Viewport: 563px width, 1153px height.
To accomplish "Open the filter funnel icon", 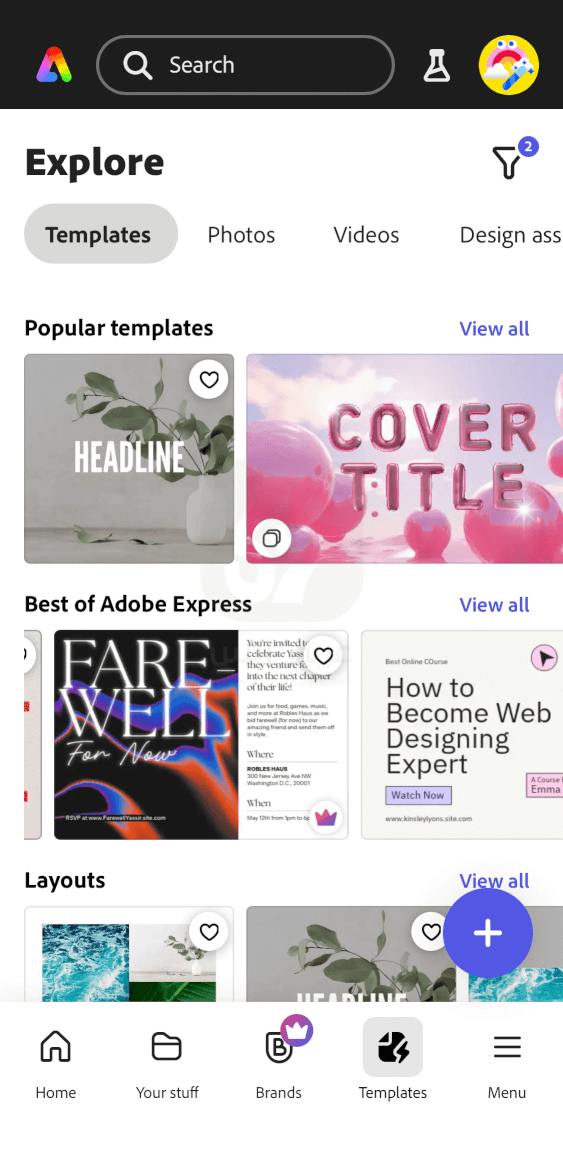I will pyautogui.click(x=507, y=162).
